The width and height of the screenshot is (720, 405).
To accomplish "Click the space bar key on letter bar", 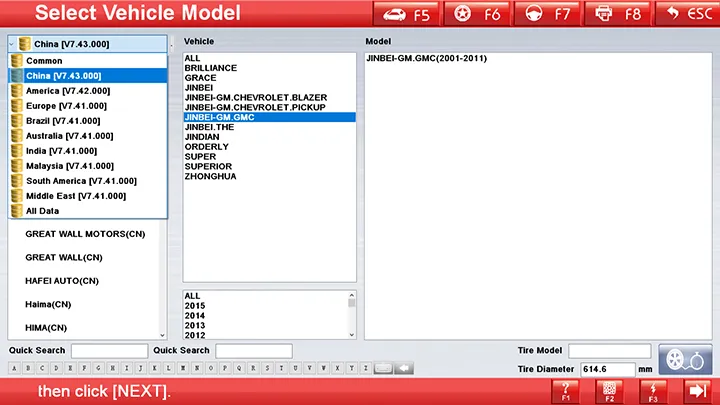I will pos(383,368).
